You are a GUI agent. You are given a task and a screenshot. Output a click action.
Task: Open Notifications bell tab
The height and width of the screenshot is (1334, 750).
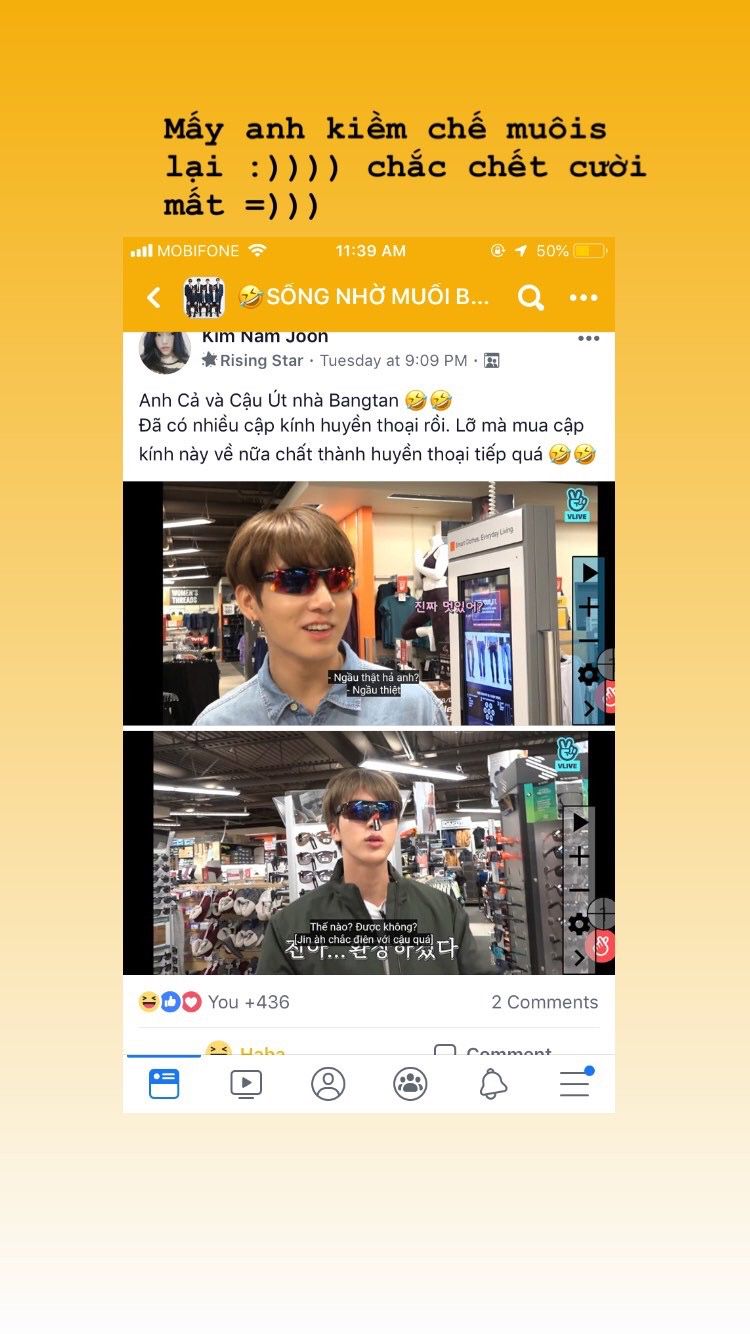(492, 1084)
